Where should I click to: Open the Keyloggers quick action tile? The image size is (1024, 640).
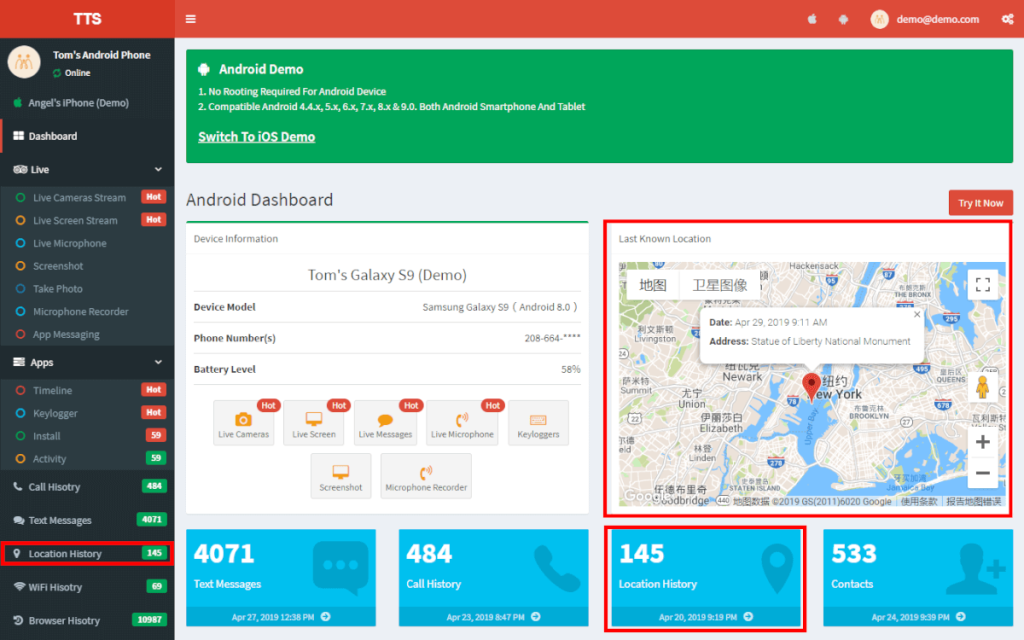click(x=538, y=423)
